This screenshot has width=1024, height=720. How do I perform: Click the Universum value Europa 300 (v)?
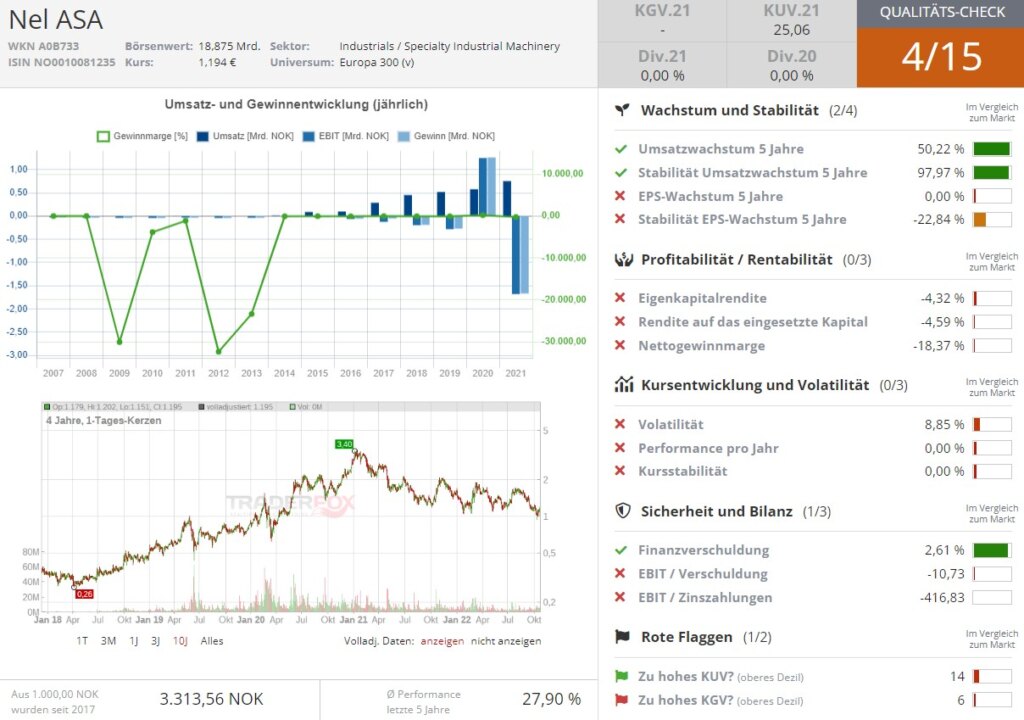(x=377, y=63)
